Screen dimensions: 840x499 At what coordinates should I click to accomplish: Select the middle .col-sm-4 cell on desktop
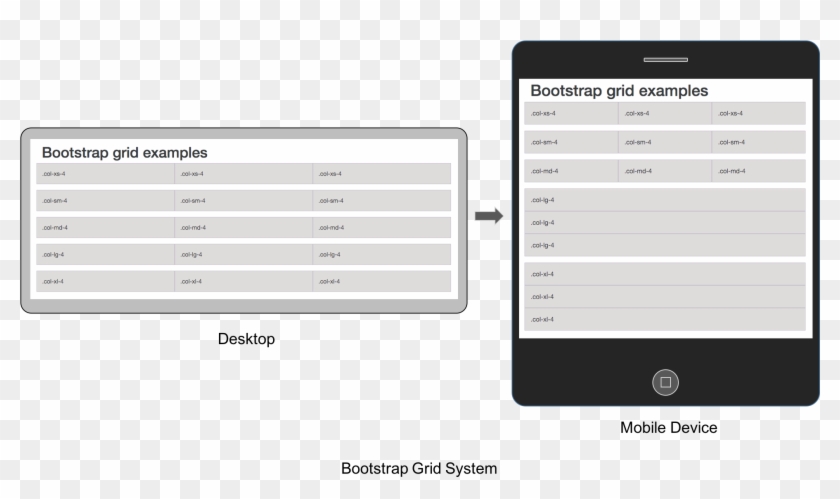tap(243, 201)
